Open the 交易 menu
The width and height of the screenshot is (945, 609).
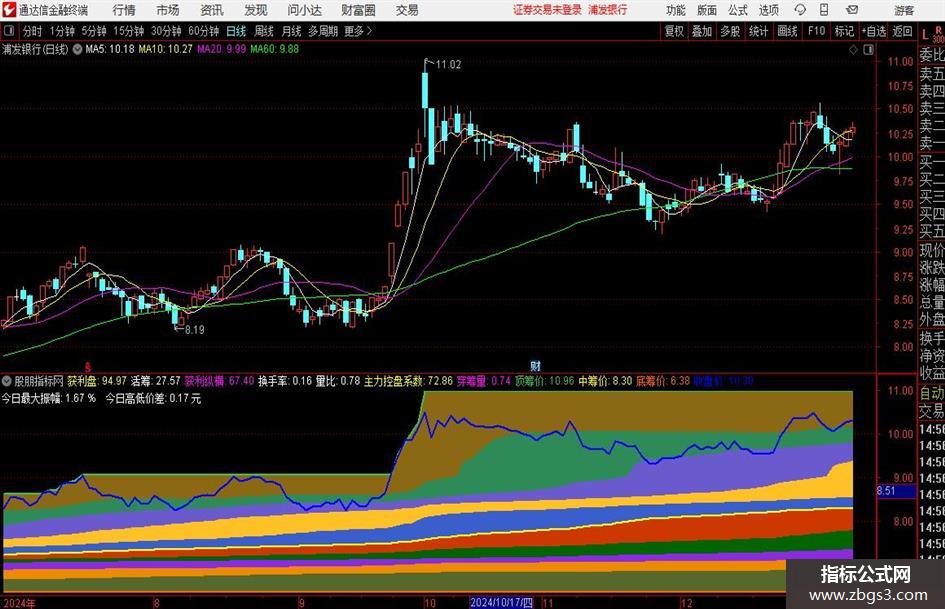407,10
